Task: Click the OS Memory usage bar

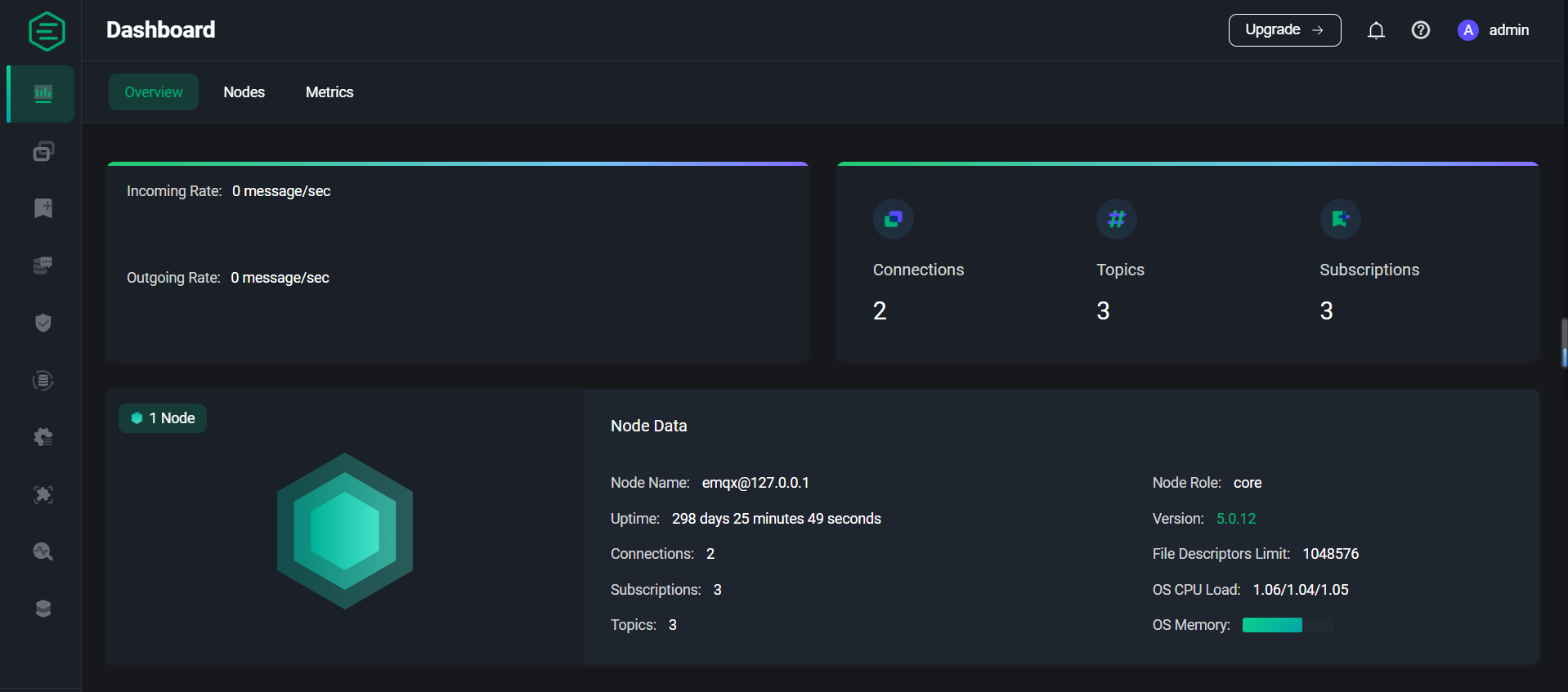Action: [1288, 625]
